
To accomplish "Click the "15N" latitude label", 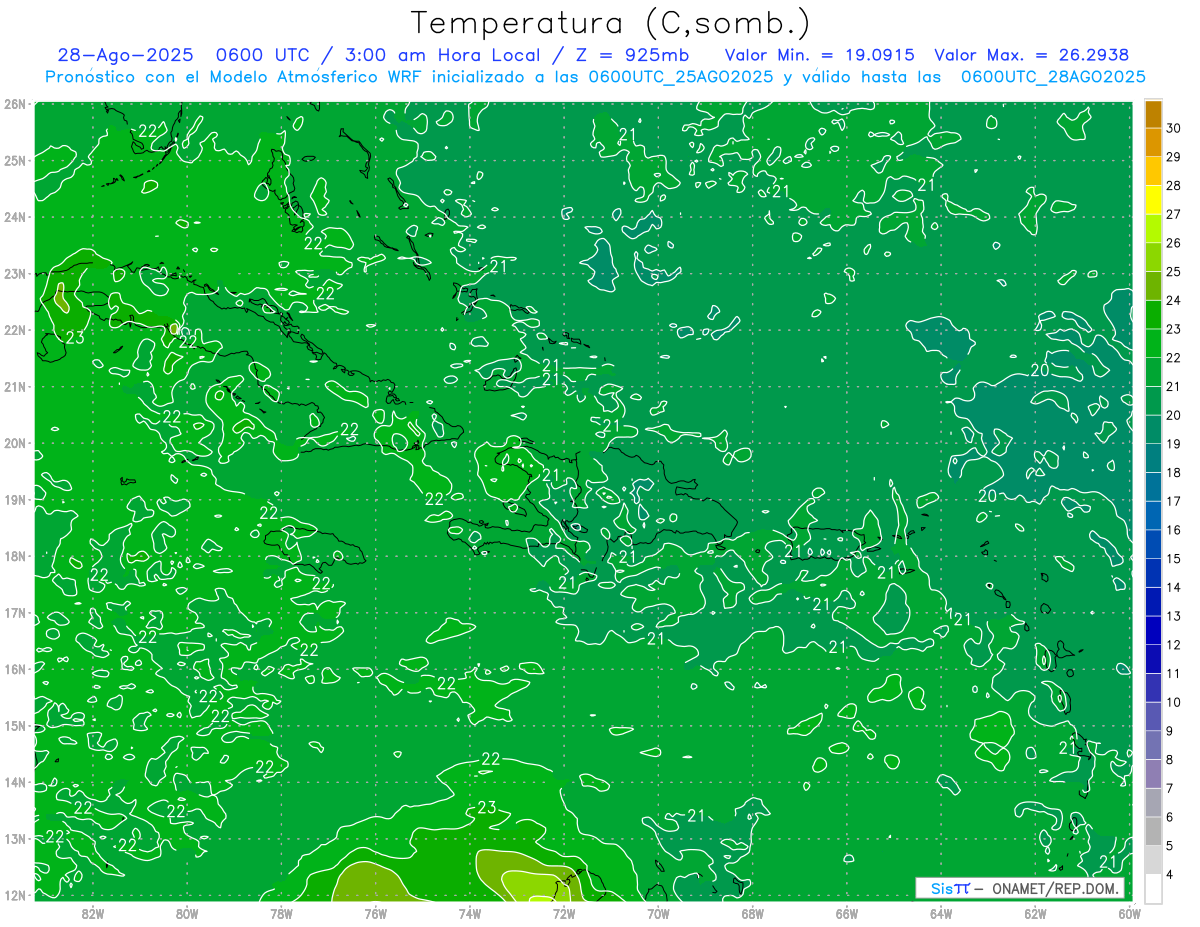I will [15, 725].
